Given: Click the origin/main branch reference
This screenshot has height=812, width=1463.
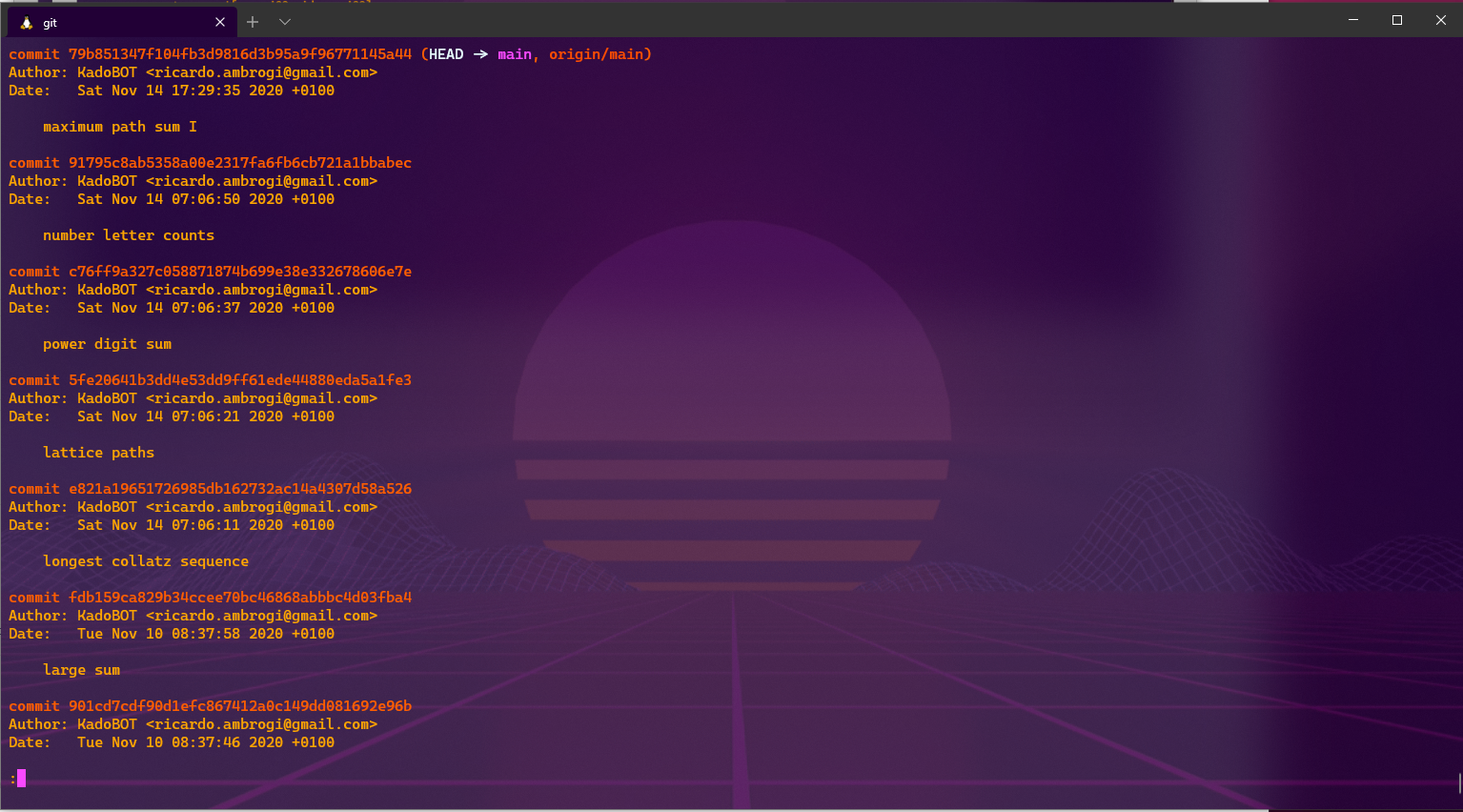Looking at the screenshot, I should (x=597, y=54).
